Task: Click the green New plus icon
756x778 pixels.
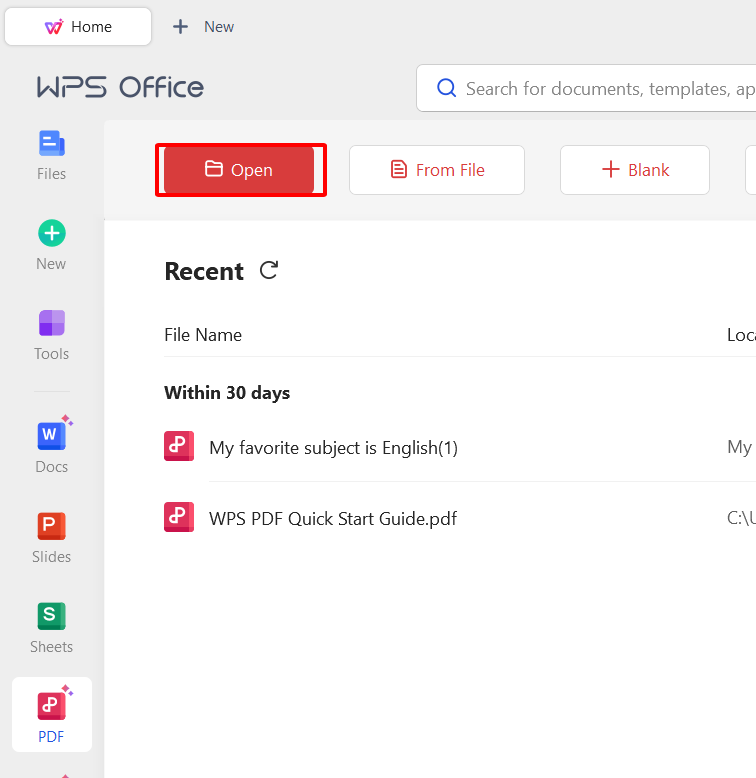Action: pyautogui.click(x=51, y=234)
